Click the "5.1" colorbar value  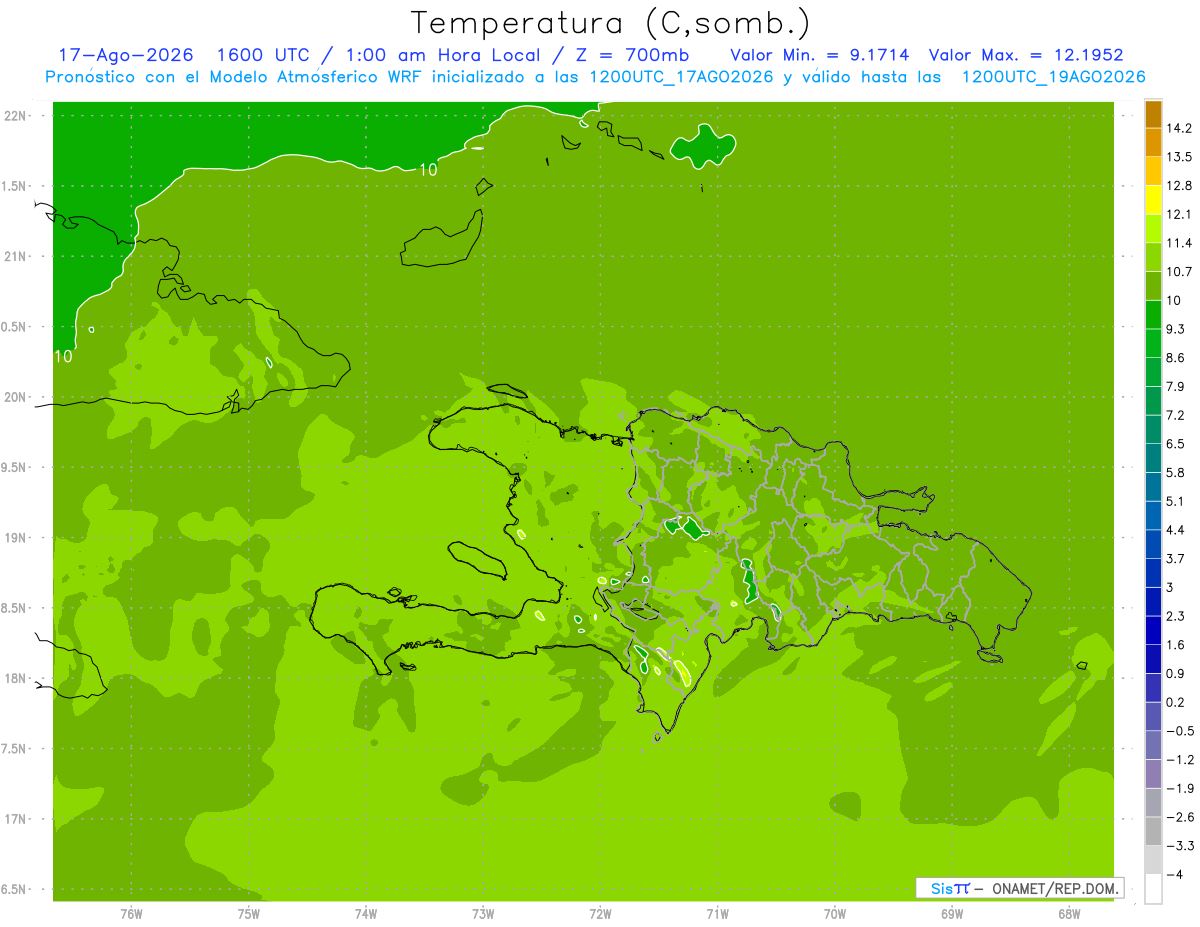(x=1176, y=501)
